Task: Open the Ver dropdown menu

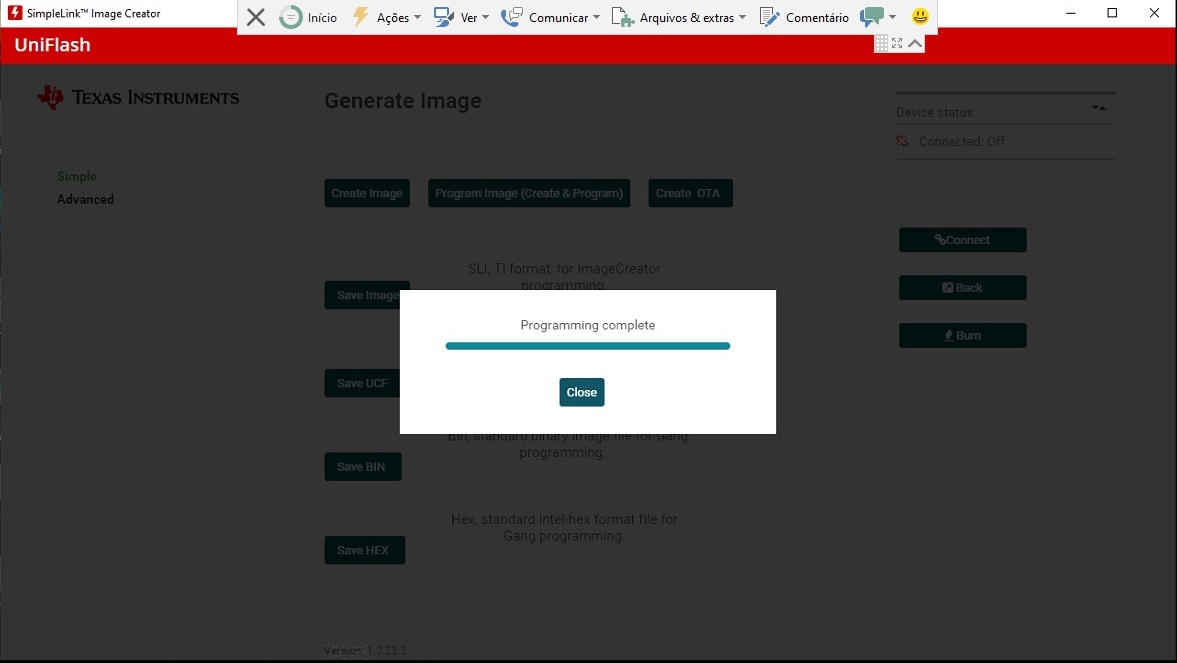Action: tap(485, 17)
